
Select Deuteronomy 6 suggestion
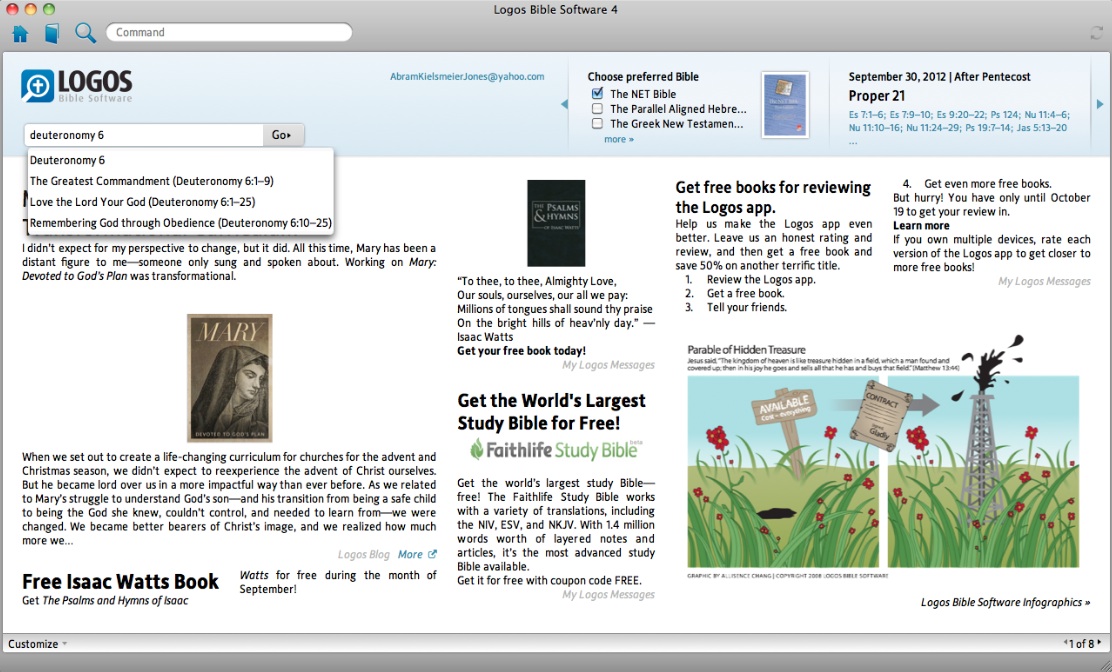click(68, 160)
